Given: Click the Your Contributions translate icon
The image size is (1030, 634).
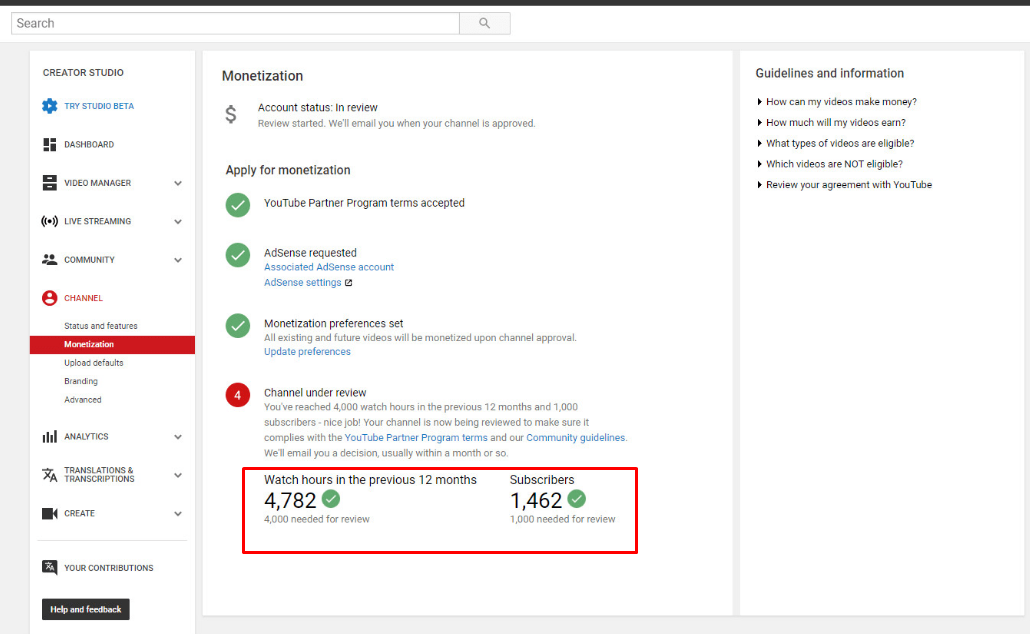Looking at the screenshot, I should [x=50, y=568].
